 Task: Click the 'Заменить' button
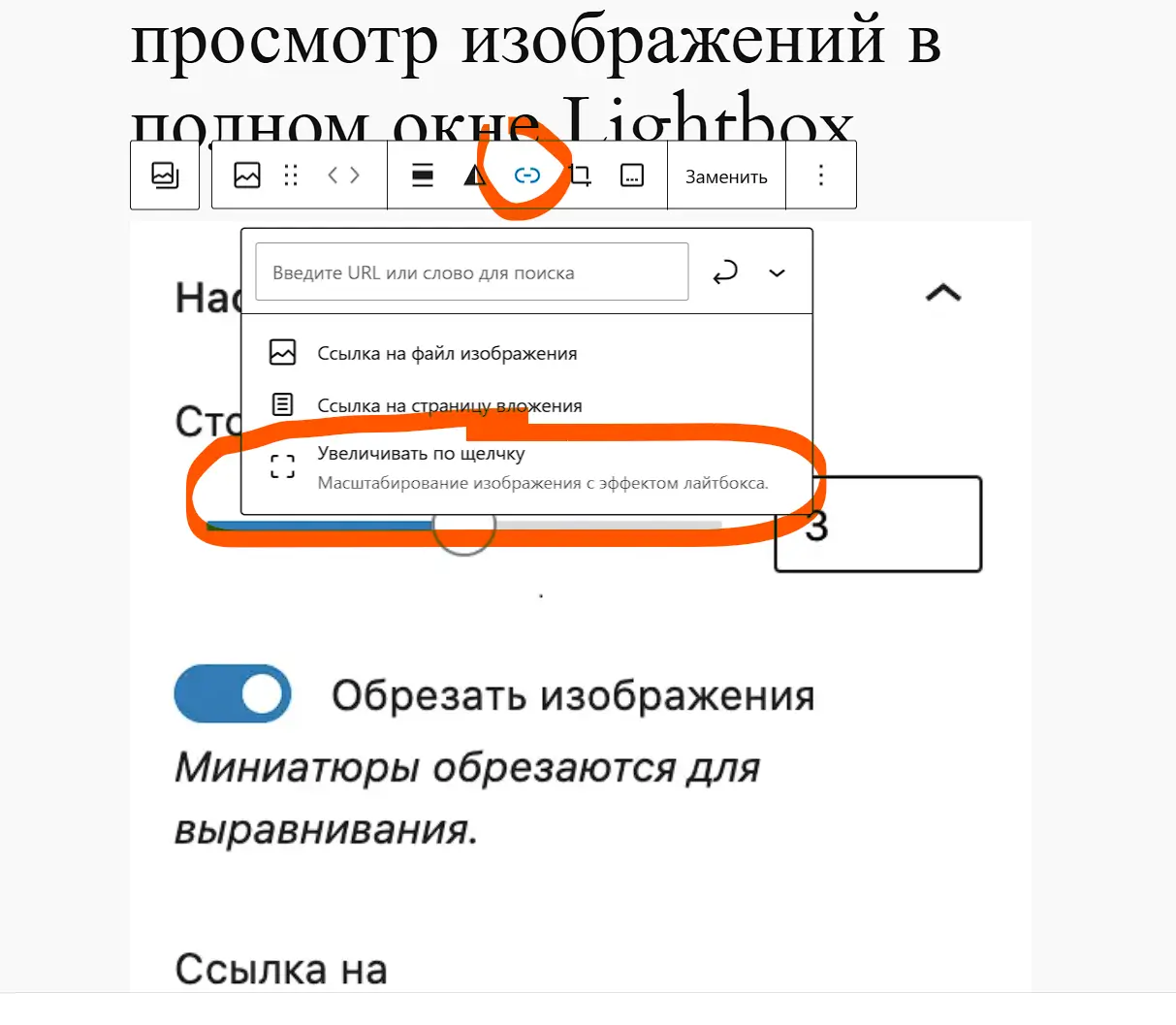pos(725,175)
